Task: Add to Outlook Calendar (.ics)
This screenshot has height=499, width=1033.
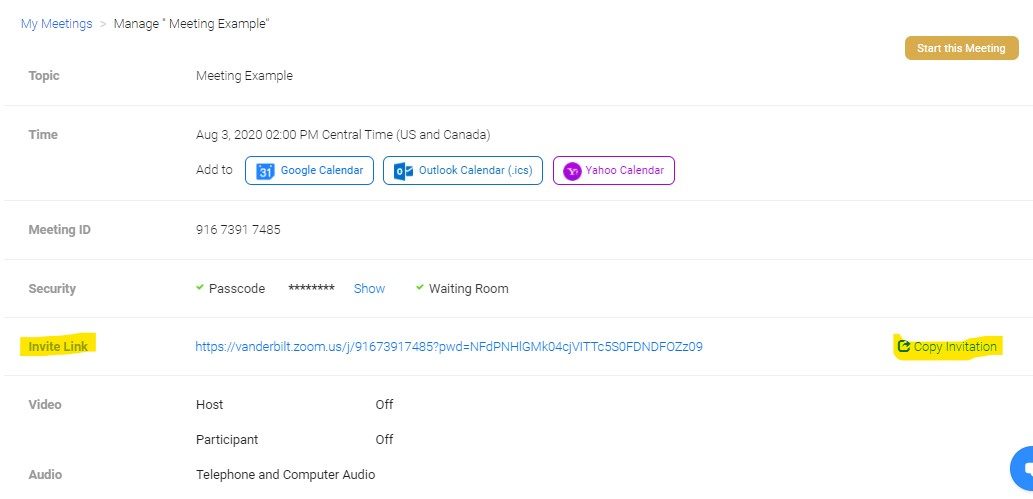Action: [x=462, y=171]
